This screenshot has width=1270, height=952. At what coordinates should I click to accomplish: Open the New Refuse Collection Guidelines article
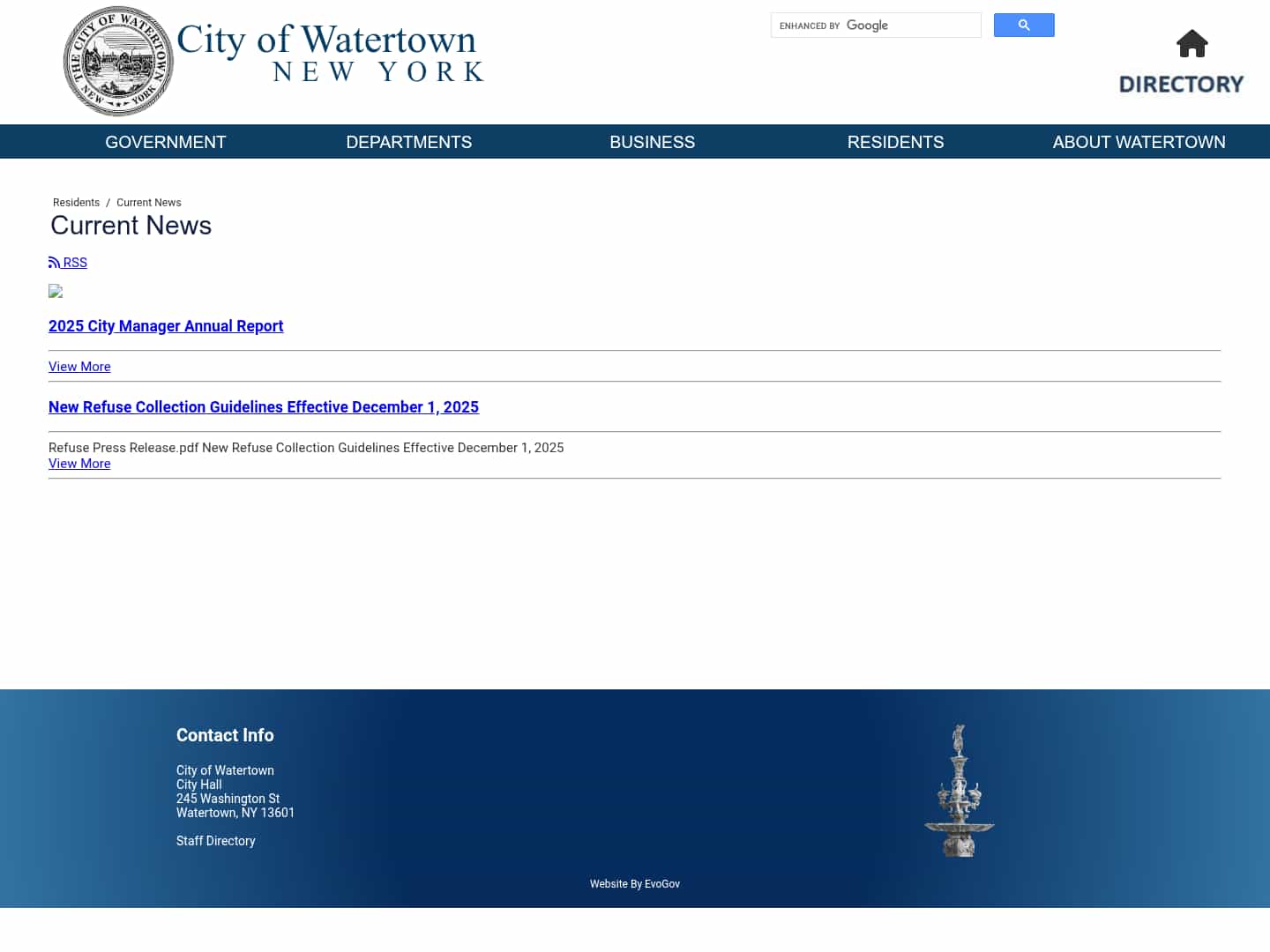point(263,407)
